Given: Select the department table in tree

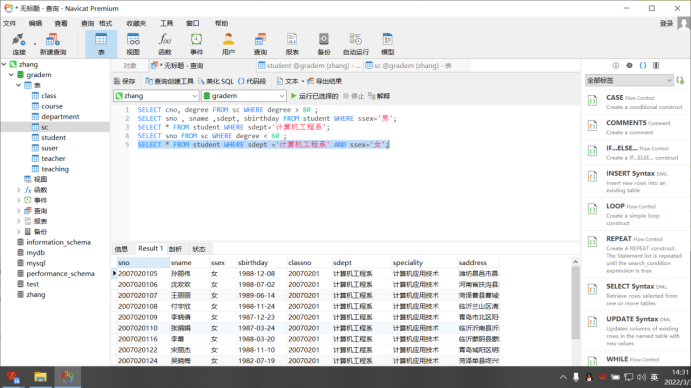Looking at the screenshot, I should pos(60,117).
